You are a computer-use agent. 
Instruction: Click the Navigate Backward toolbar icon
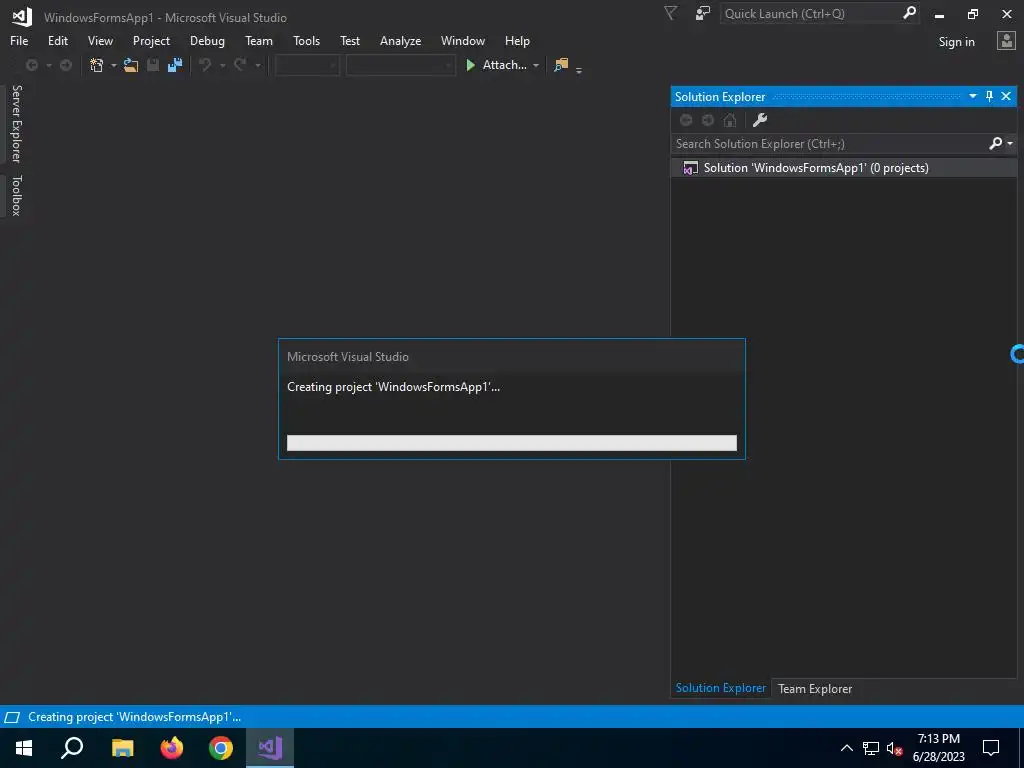tap(31, 65)
